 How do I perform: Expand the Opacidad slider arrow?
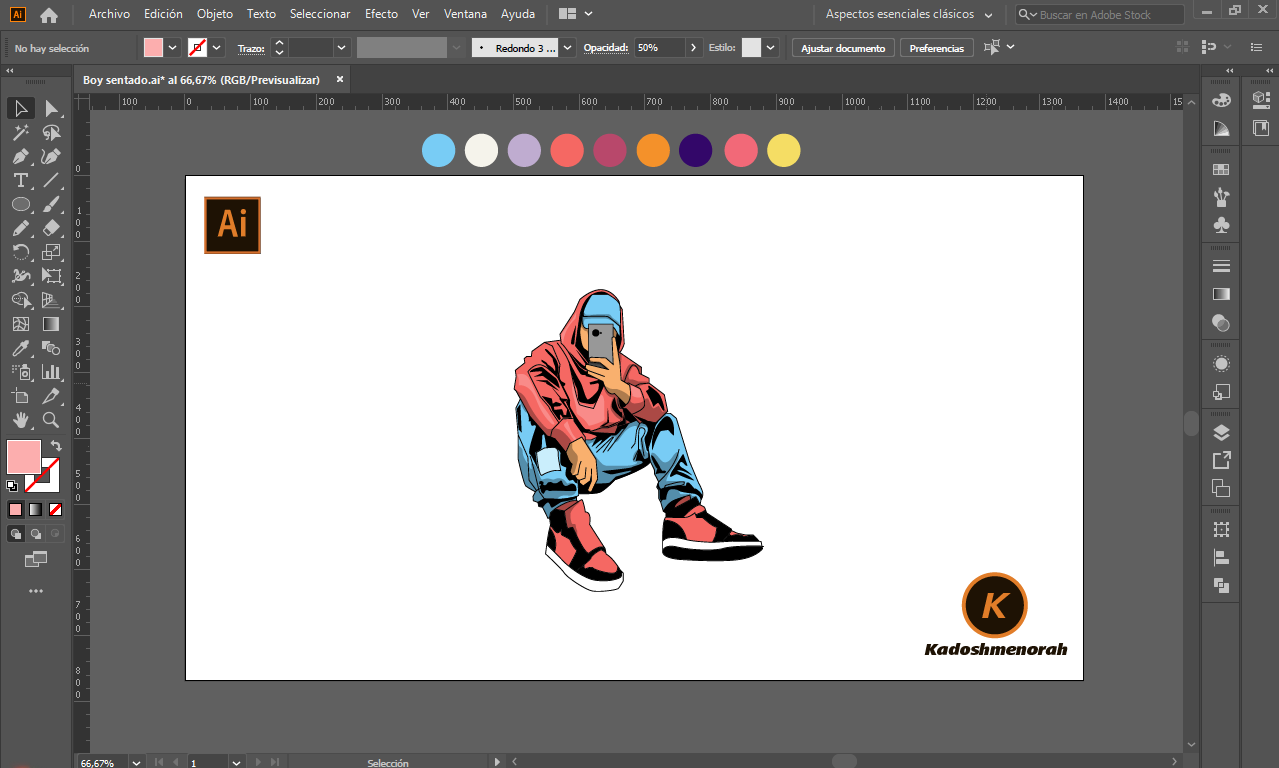pyautogui.click(x=694, y=48)
